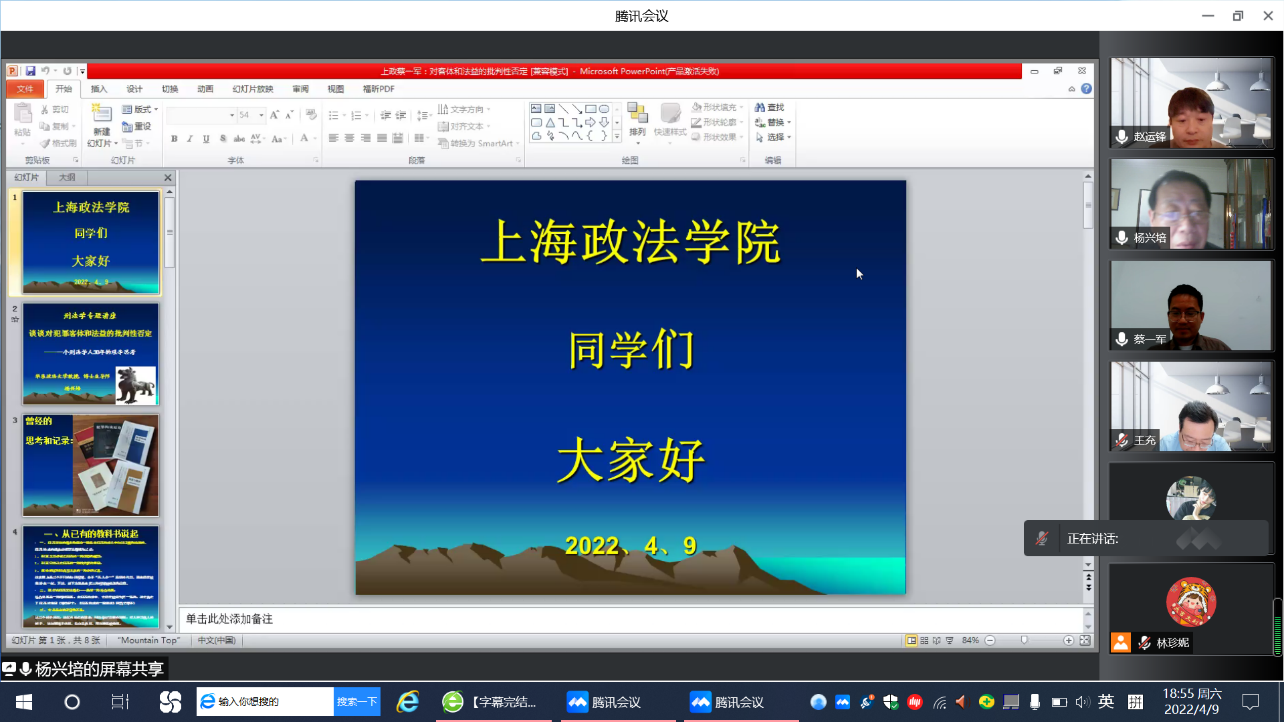
Task: Click the 排列 arrange icon
Action: [x=637, y=115]
